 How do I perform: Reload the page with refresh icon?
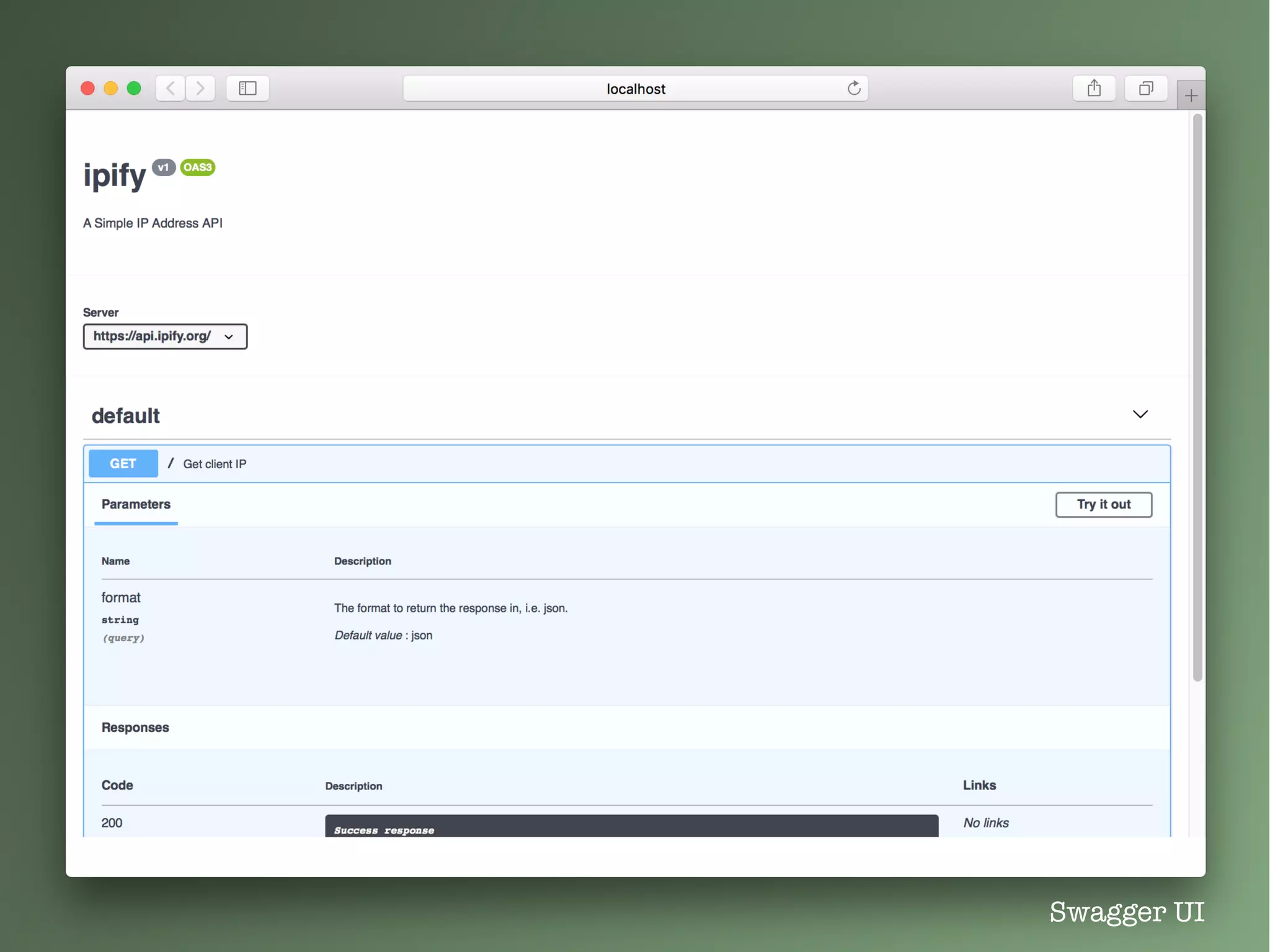[854, 88]
